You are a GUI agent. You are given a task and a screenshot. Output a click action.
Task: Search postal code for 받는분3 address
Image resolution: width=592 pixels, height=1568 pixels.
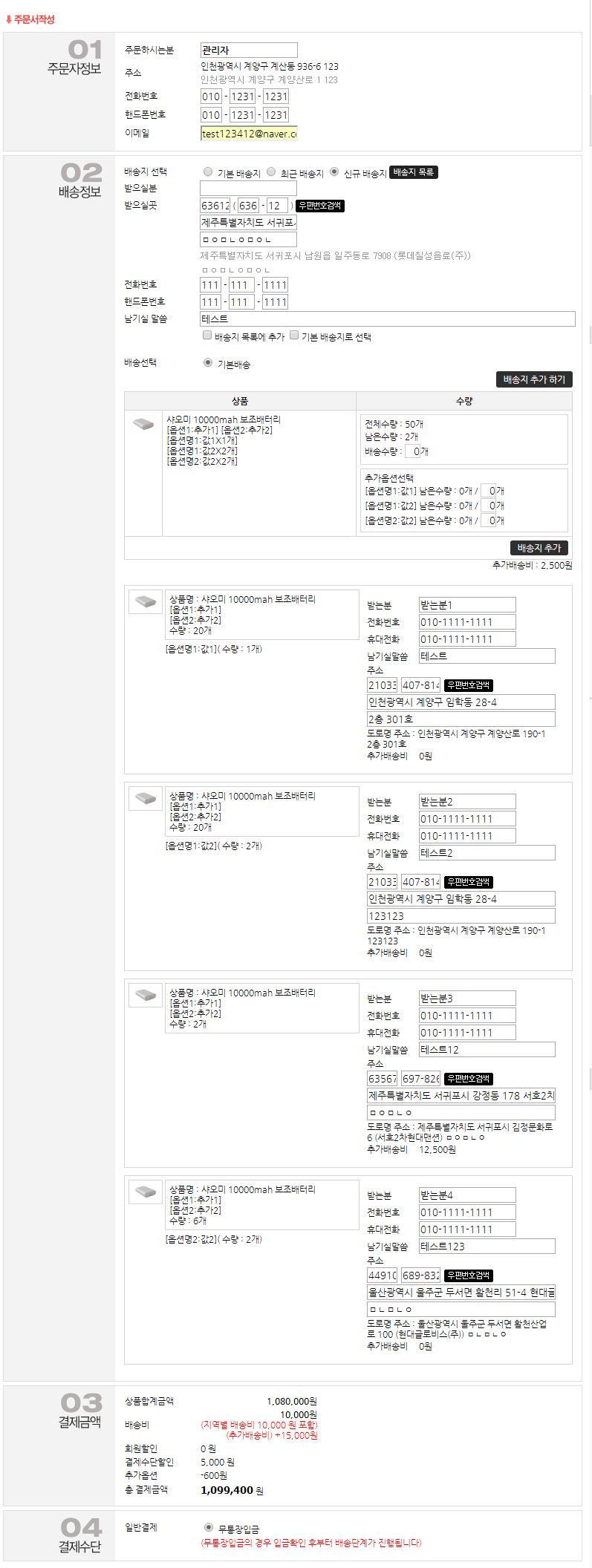click(x=469, y=1079)
